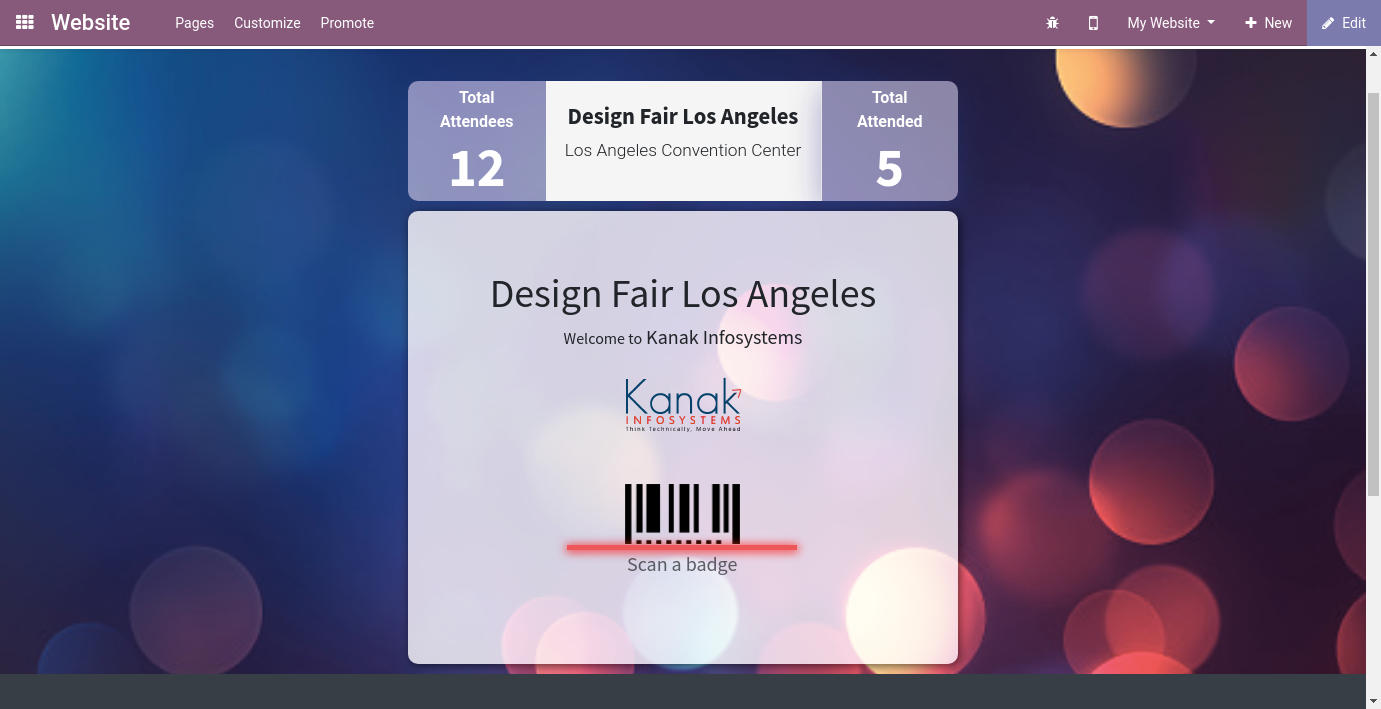Click the vertical page scrollbar thumb
Image resolution: width=1381 pixels, height=709 pixels.
(1373, 292)
